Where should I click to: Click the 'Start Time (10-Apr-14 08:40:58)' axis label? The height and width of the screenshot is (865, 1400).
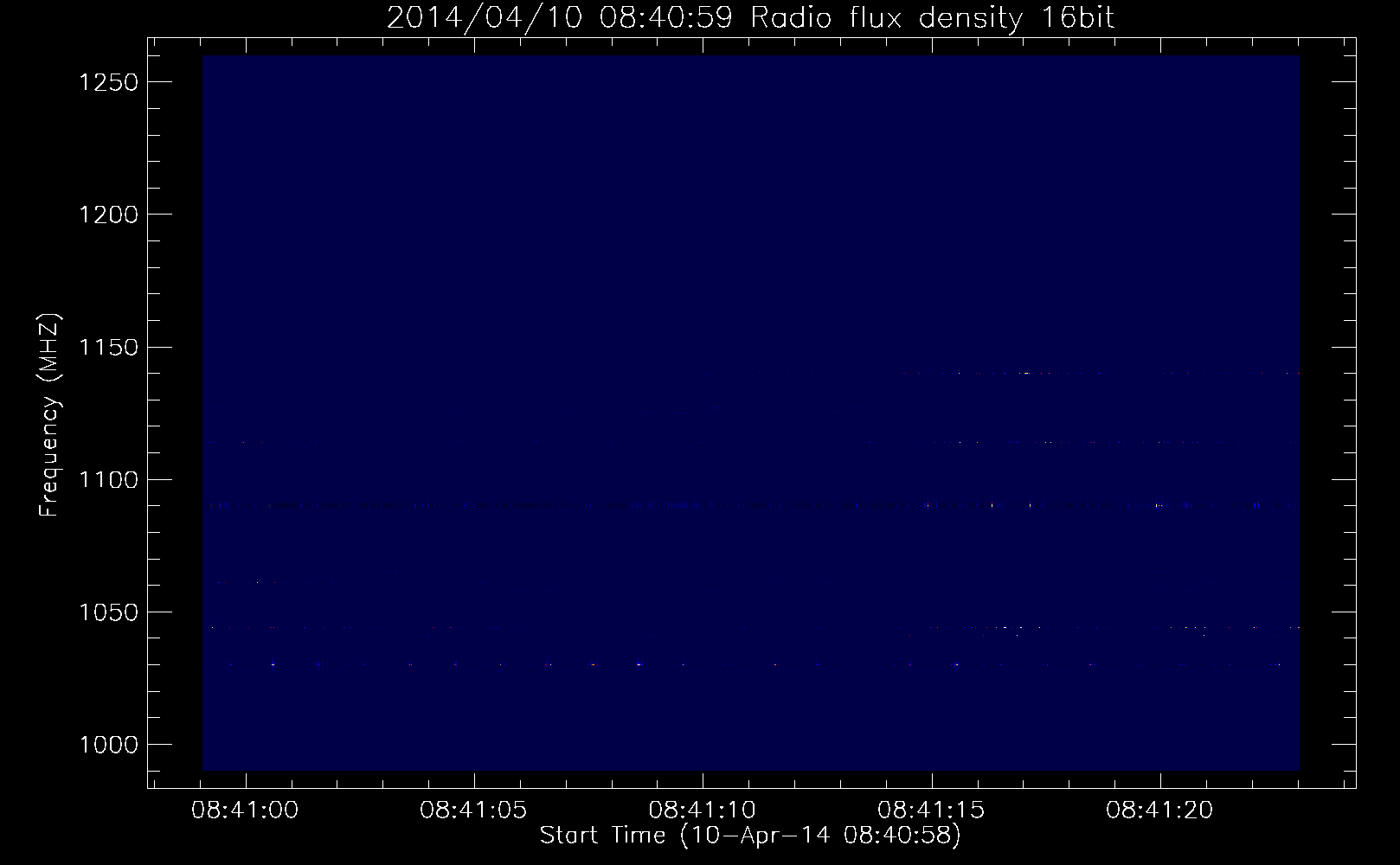(750, 836)
